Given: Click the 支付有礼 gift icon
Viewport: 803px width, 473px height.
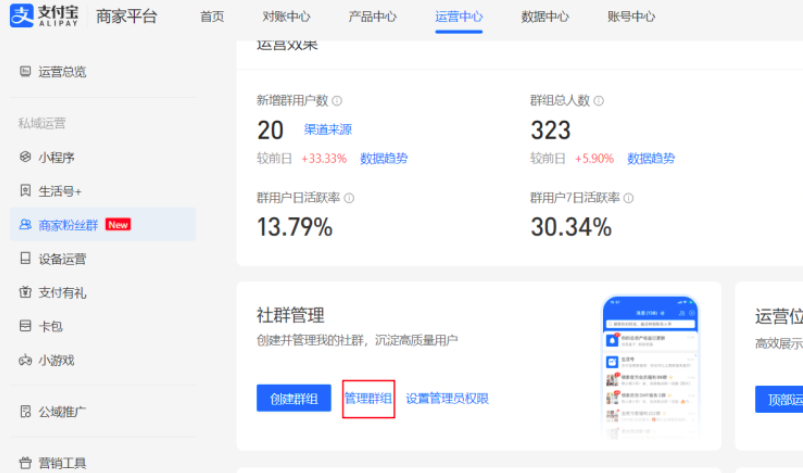Looking at the screenshot, I should click(26, 293).
